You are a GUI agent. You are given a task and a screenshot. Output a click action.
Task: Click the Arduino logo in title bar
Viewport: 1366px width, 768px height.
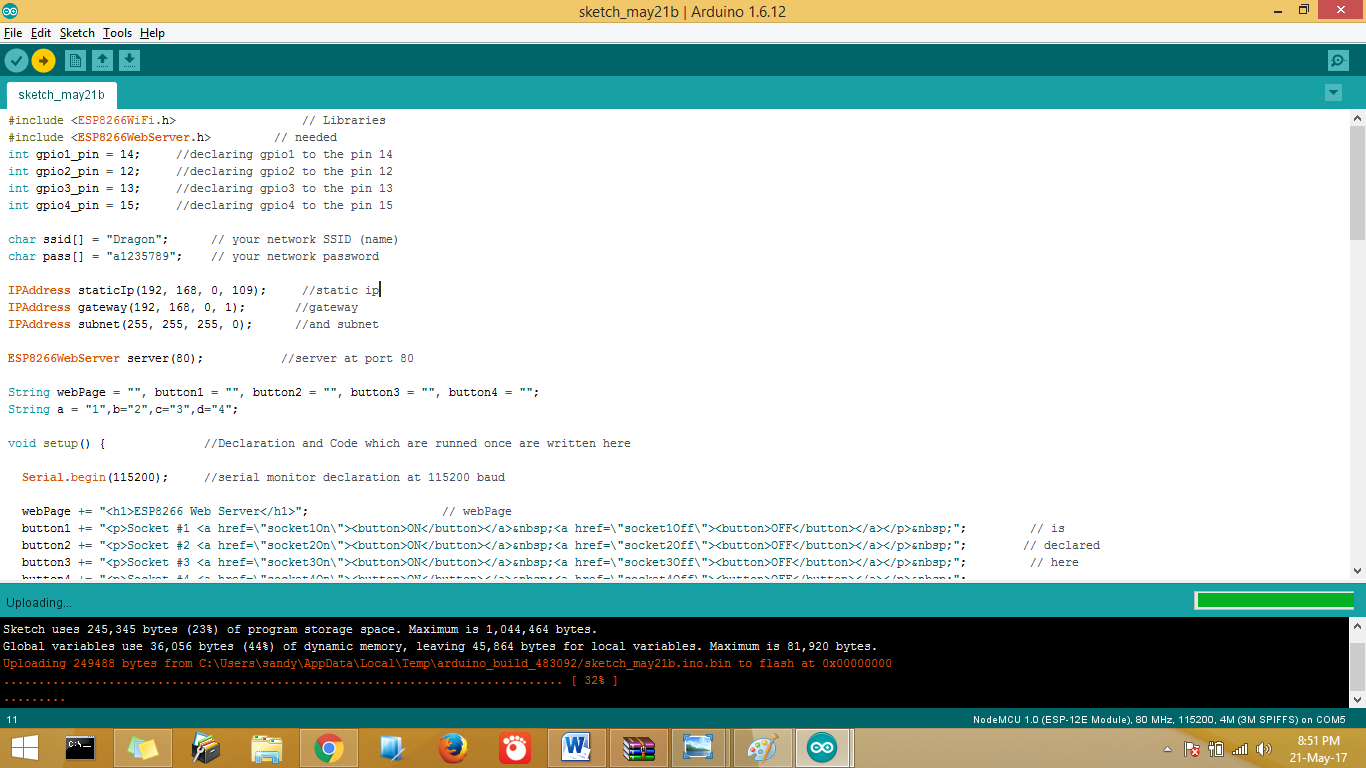[x=12, y=10]
